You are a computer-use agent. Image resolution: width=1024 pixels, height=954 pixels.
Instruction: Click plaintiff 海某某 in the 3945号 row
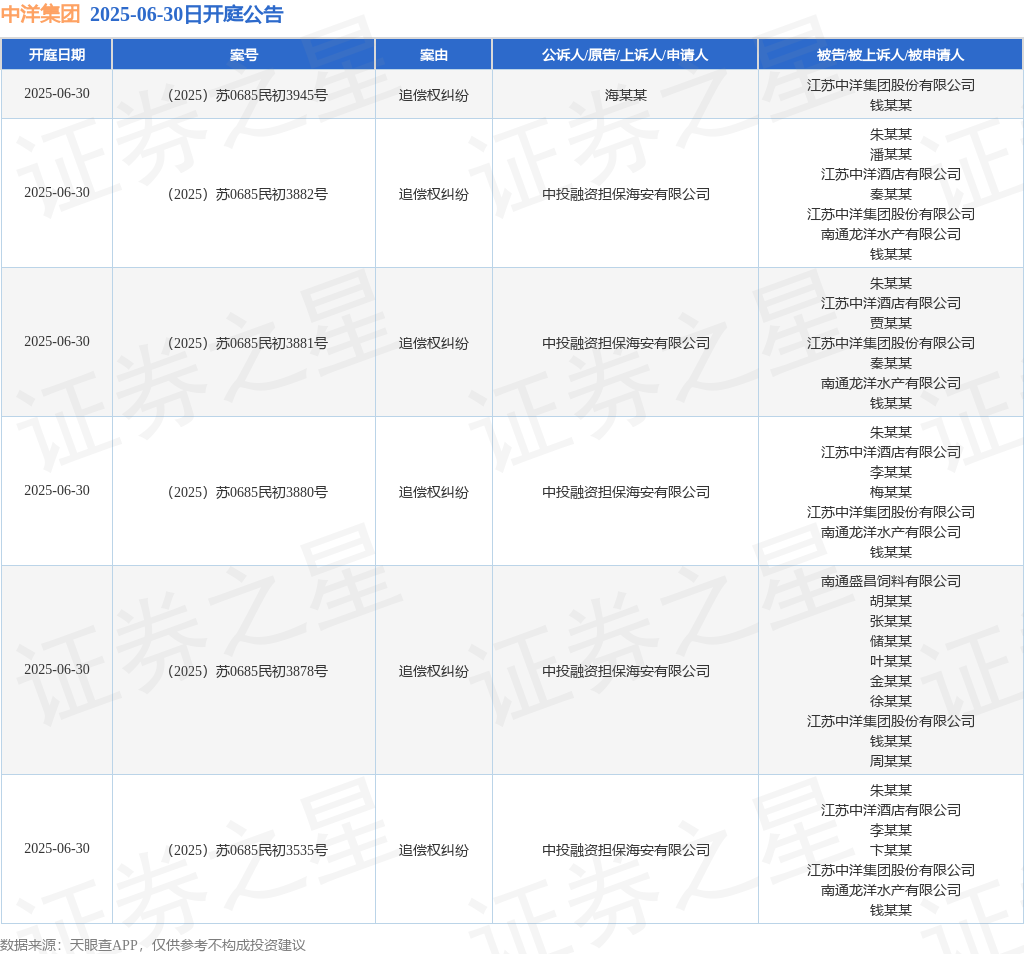[x=626, y=95]
